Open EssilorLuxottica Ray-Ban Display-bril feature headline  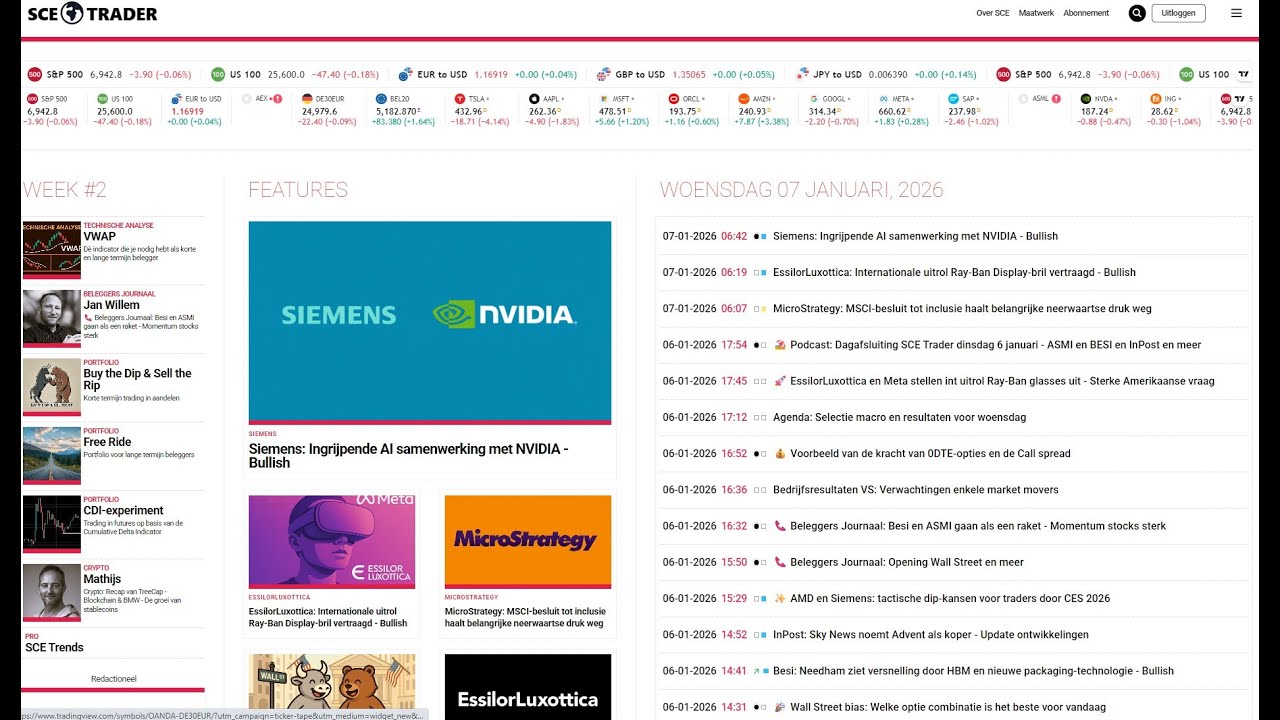(x=328, y=617)
